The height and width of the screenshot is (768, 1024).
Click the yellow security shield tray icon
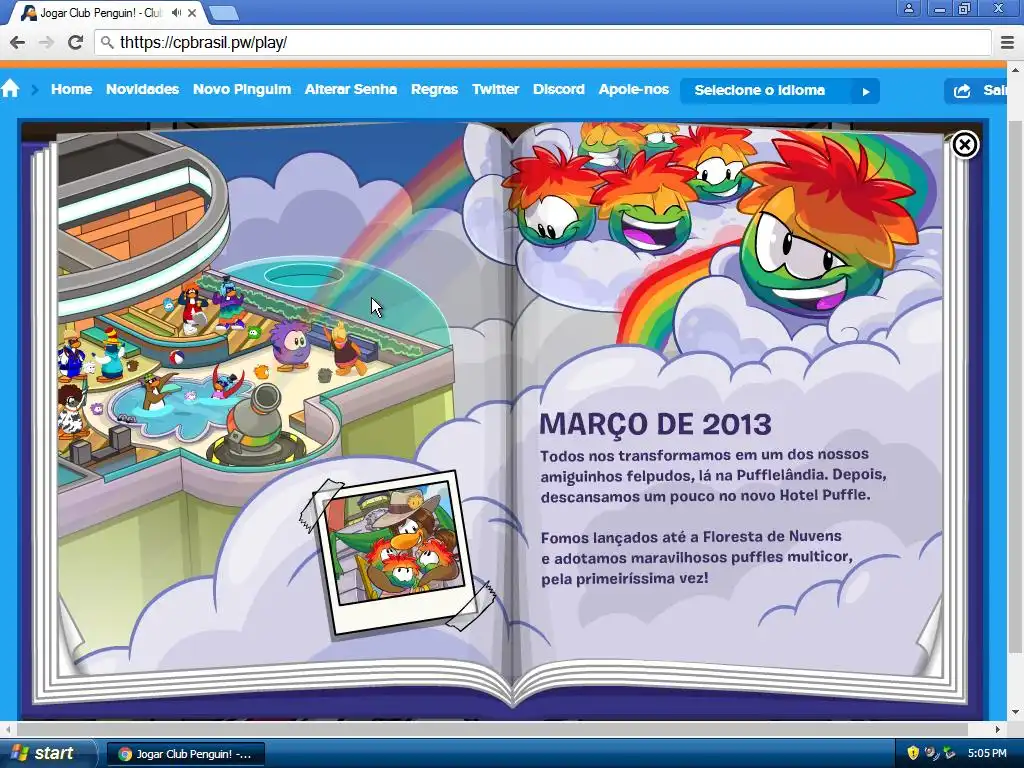pyautogui.click(x=913, y=753)
